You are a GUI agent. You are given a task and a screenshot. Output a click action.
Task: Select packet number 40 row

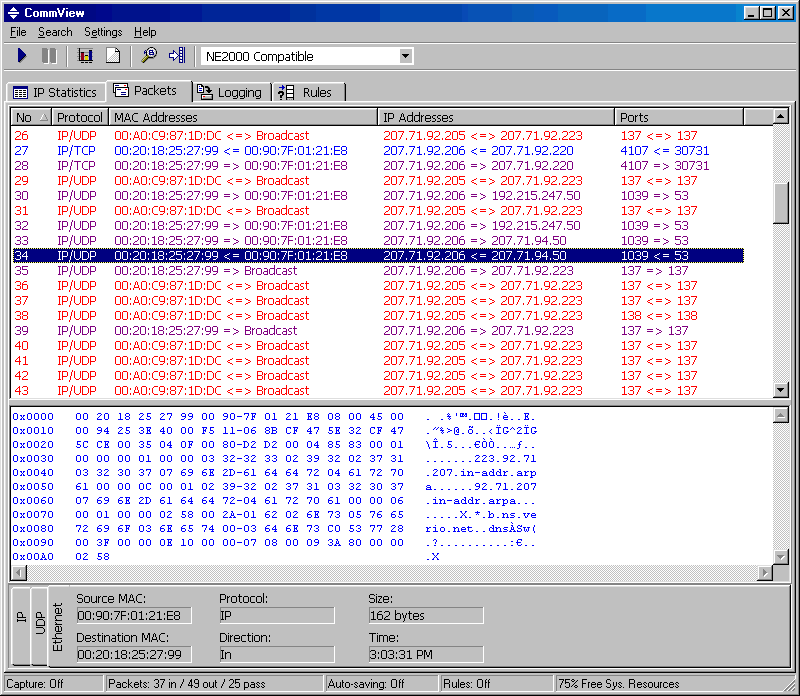click(x=378, y=345)
